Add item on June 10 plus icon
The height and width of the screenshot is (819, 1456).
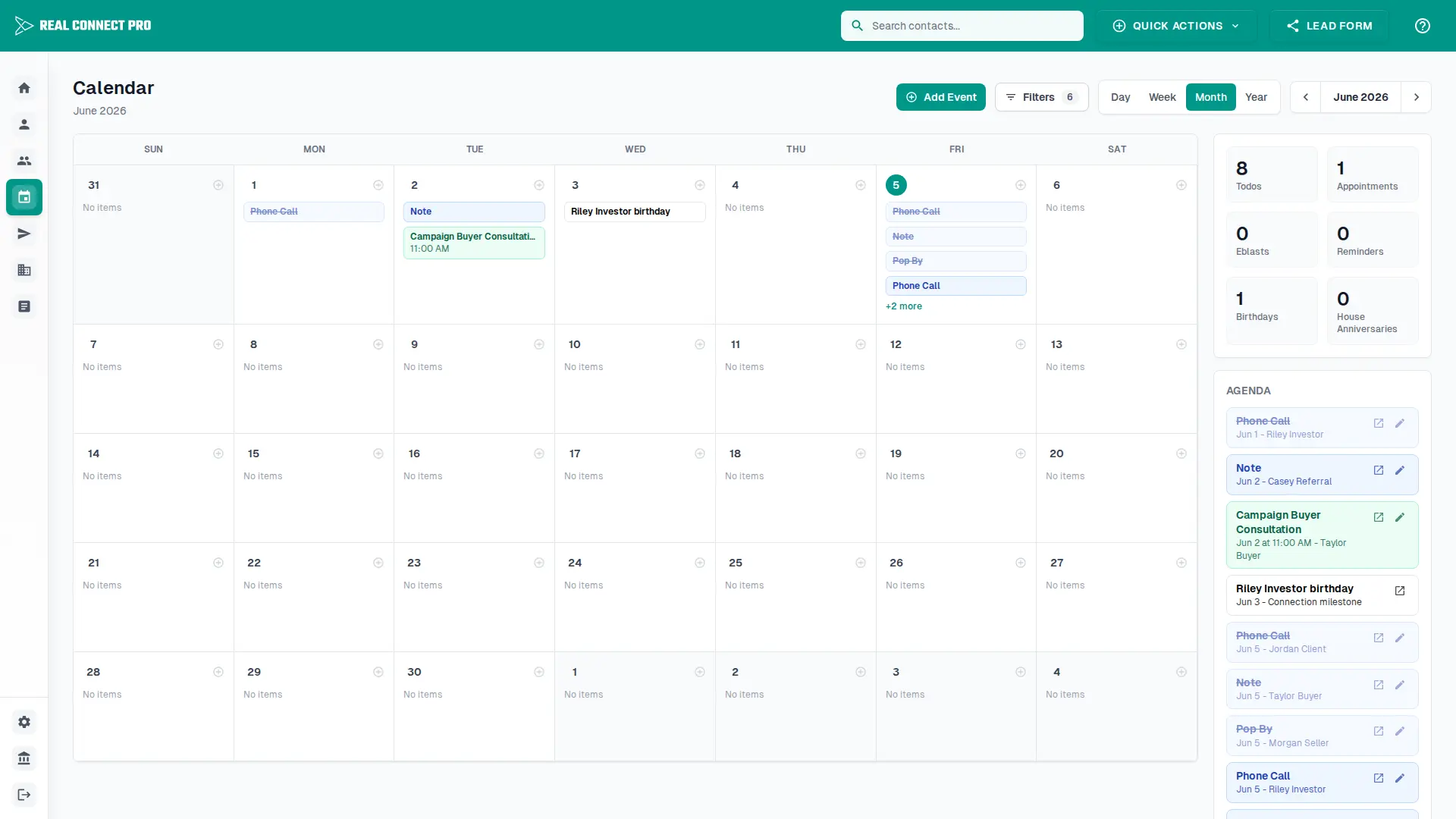click(x=700, y=344)
